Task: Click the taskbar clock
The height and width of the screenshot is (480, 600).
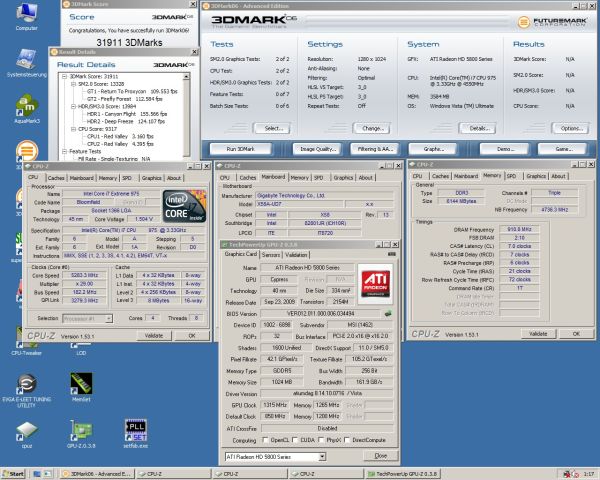Action: tap(589, 474)
